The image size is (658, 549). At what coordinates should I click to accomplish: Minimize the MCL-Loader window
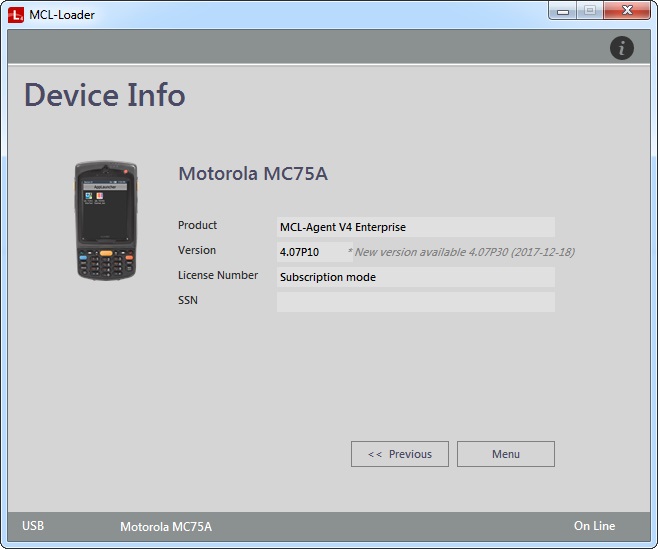coord(563,10)
